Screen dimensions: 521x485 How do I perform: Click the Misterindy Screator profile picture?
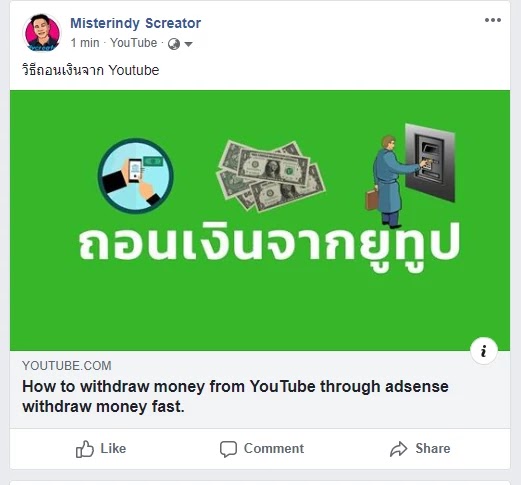click(x=42, y=33)
